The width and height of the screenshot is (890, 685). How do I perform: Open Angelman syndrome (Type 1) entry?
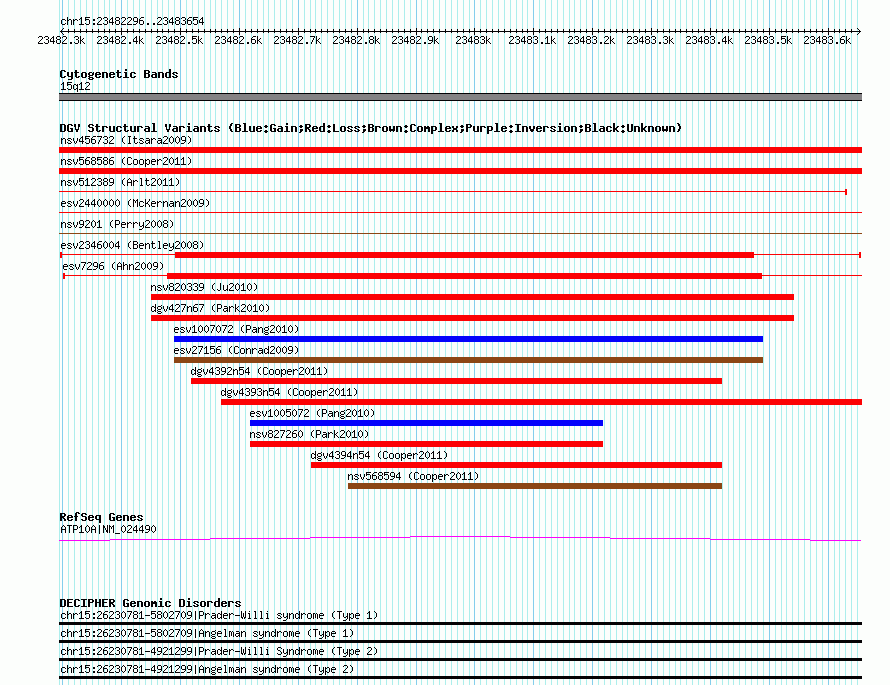(207, 633)
